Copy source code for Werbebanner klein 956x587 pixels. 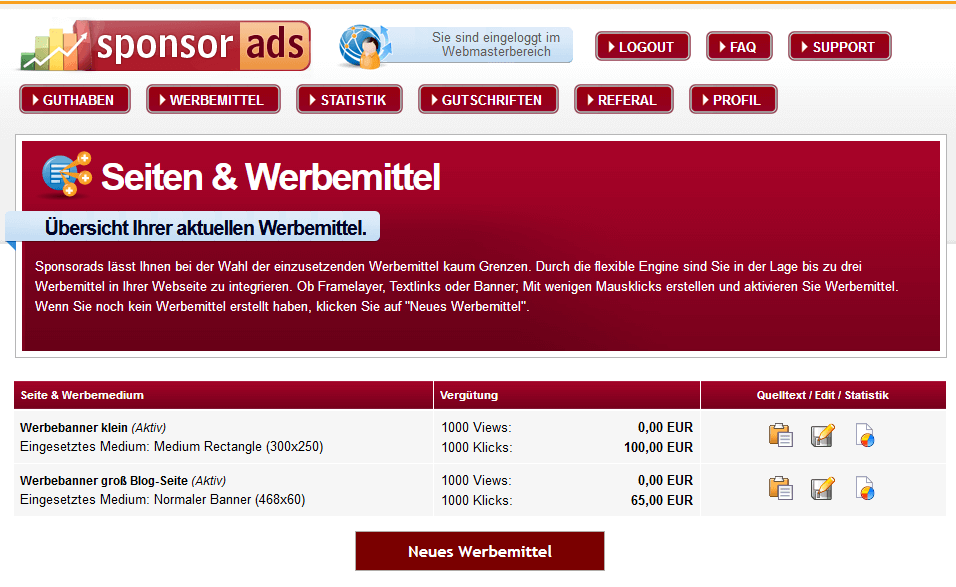tap(780, 436)
